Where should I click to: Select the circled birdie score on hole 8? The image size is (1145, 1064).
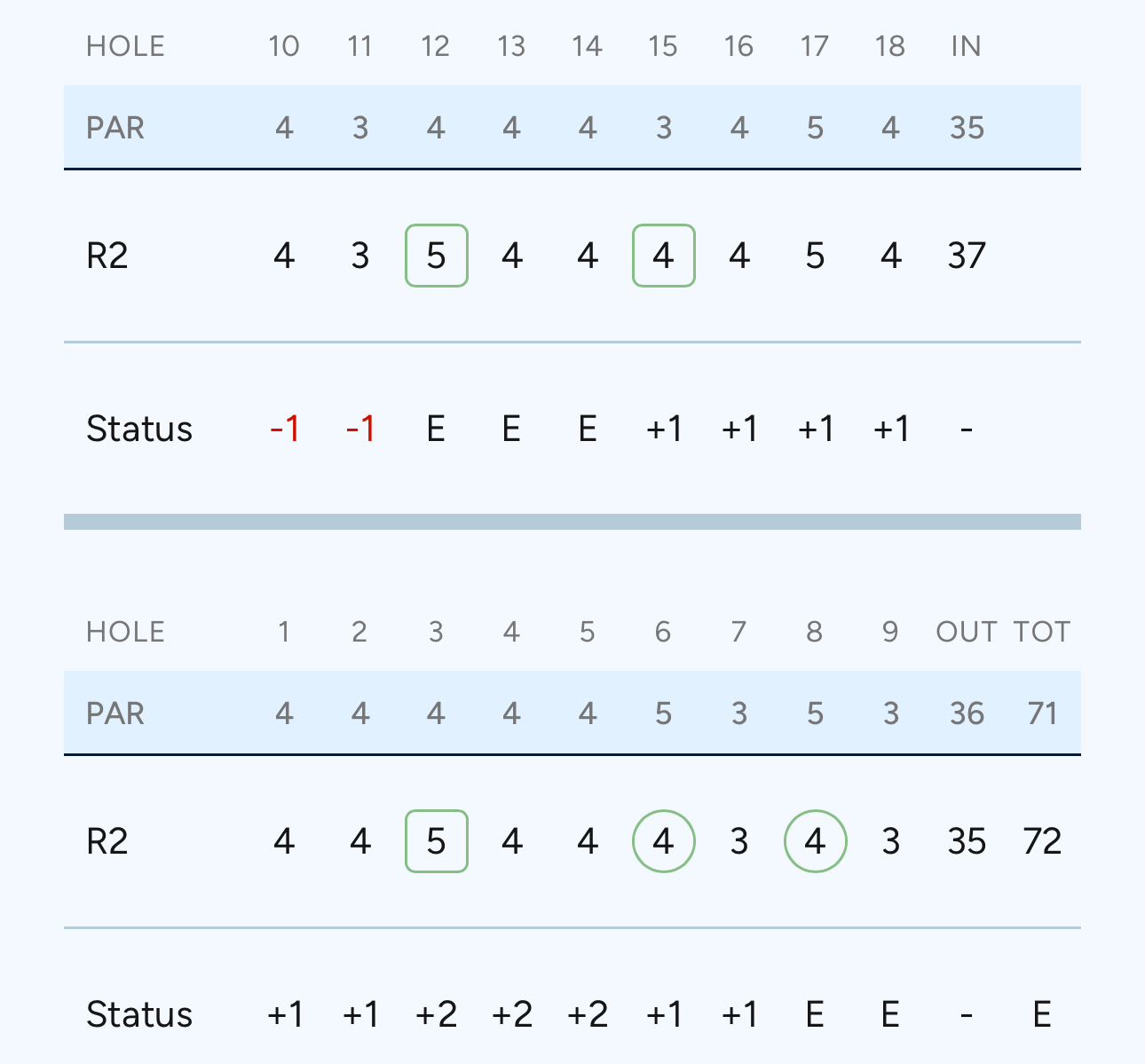[815, 841]
